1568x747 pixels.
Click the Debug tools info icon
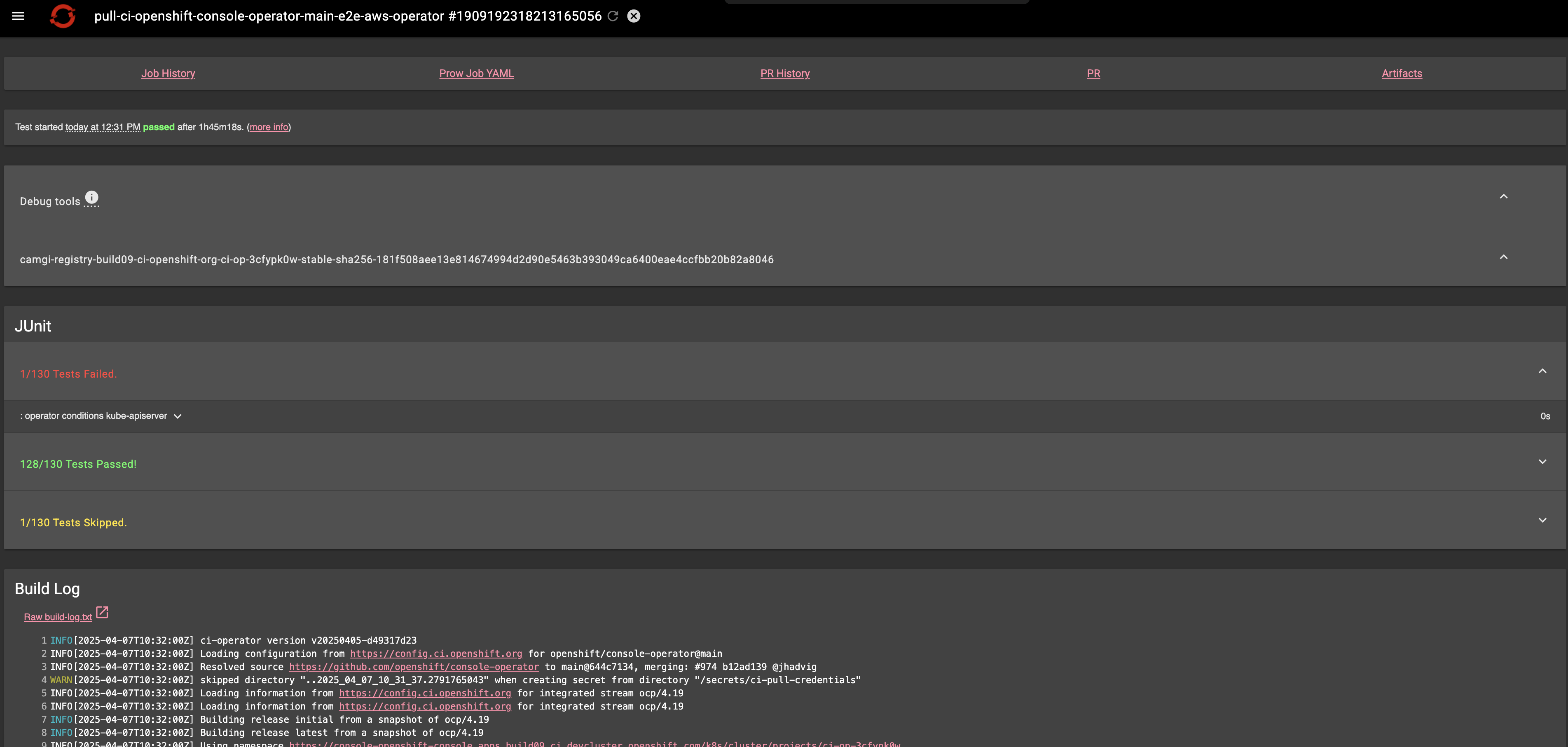click(x=91, y=198)
